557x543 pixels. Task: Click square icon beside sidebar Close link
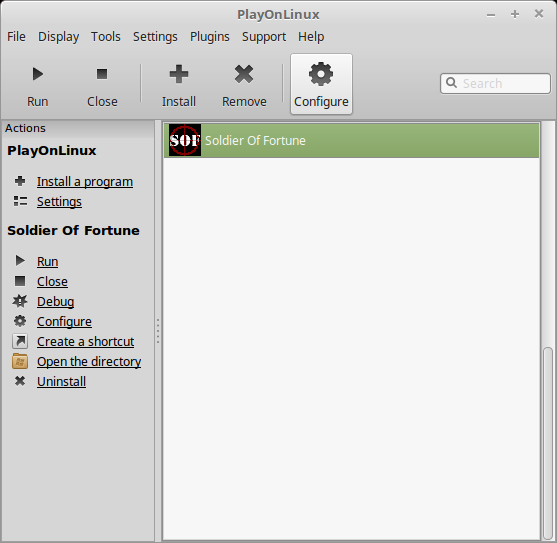(x=20, y=281)
